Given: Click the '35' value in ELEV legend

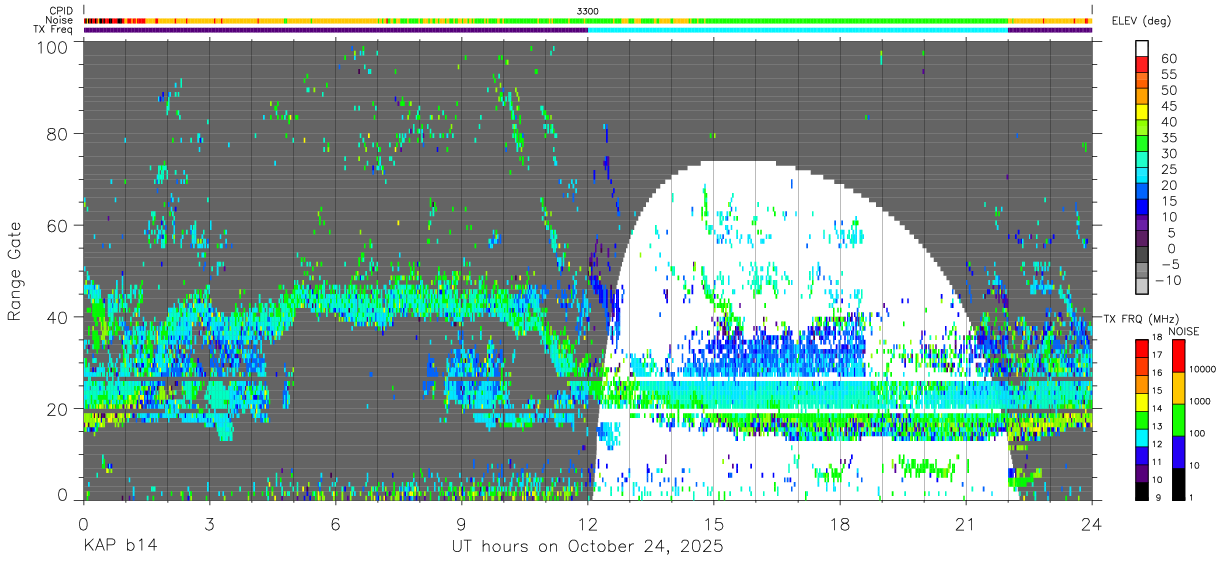Looking at the screenshot, I should [1169, 137].
